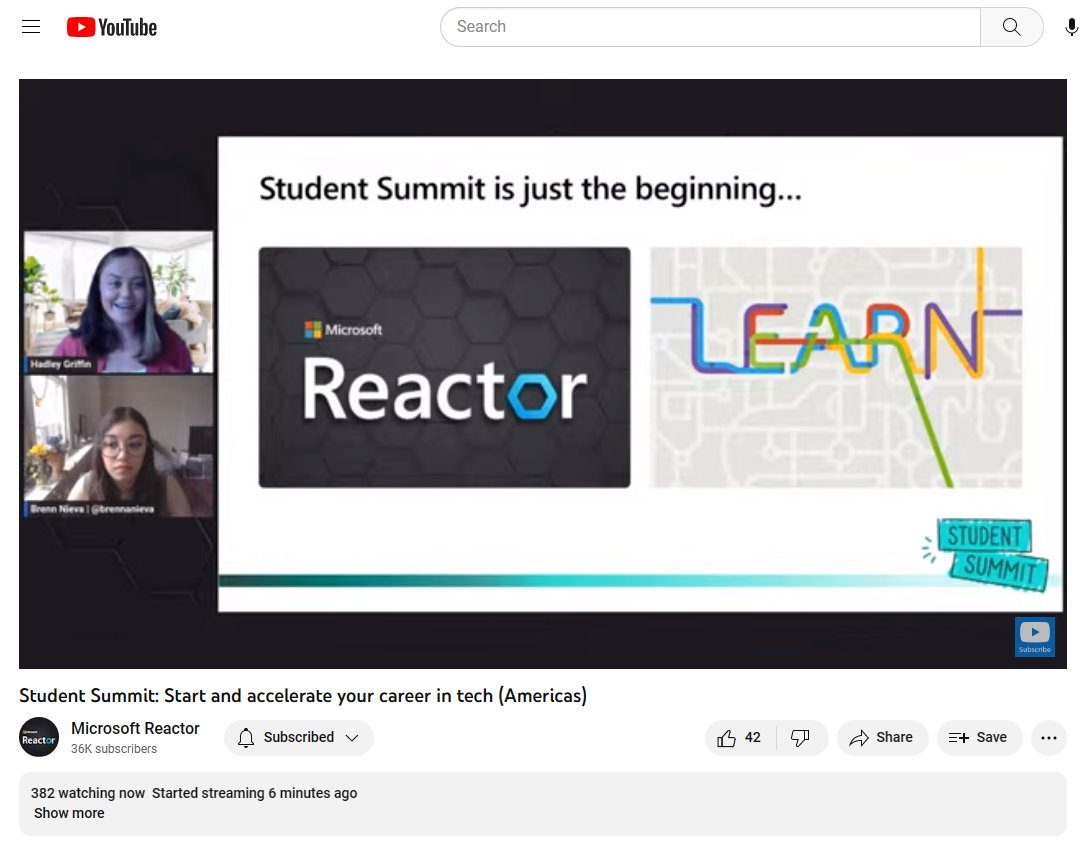Open the Subscribed dropdown chevron
The image size is (1083, 841).
click(352, 737)
